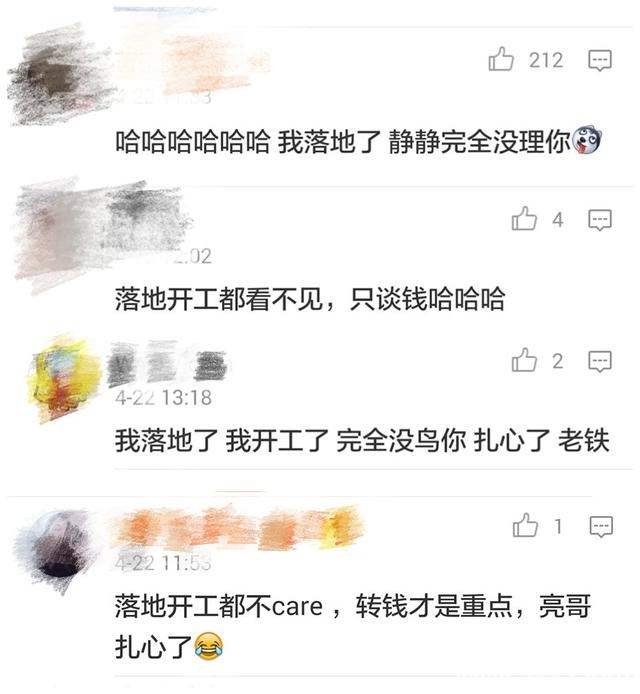The image size is (640, 694).
Task: Open replies for the 212-likes comment
Action: tap(600, 60)
